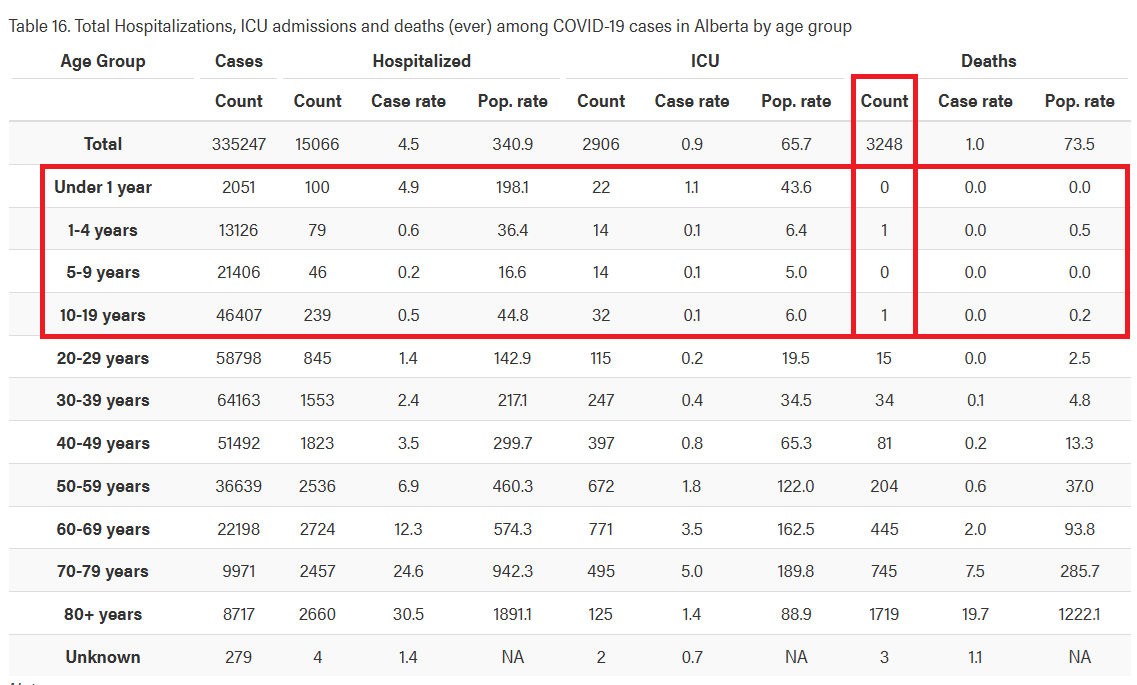
Task: Select total deaths count 3248
Action: [x=884, y=144]
